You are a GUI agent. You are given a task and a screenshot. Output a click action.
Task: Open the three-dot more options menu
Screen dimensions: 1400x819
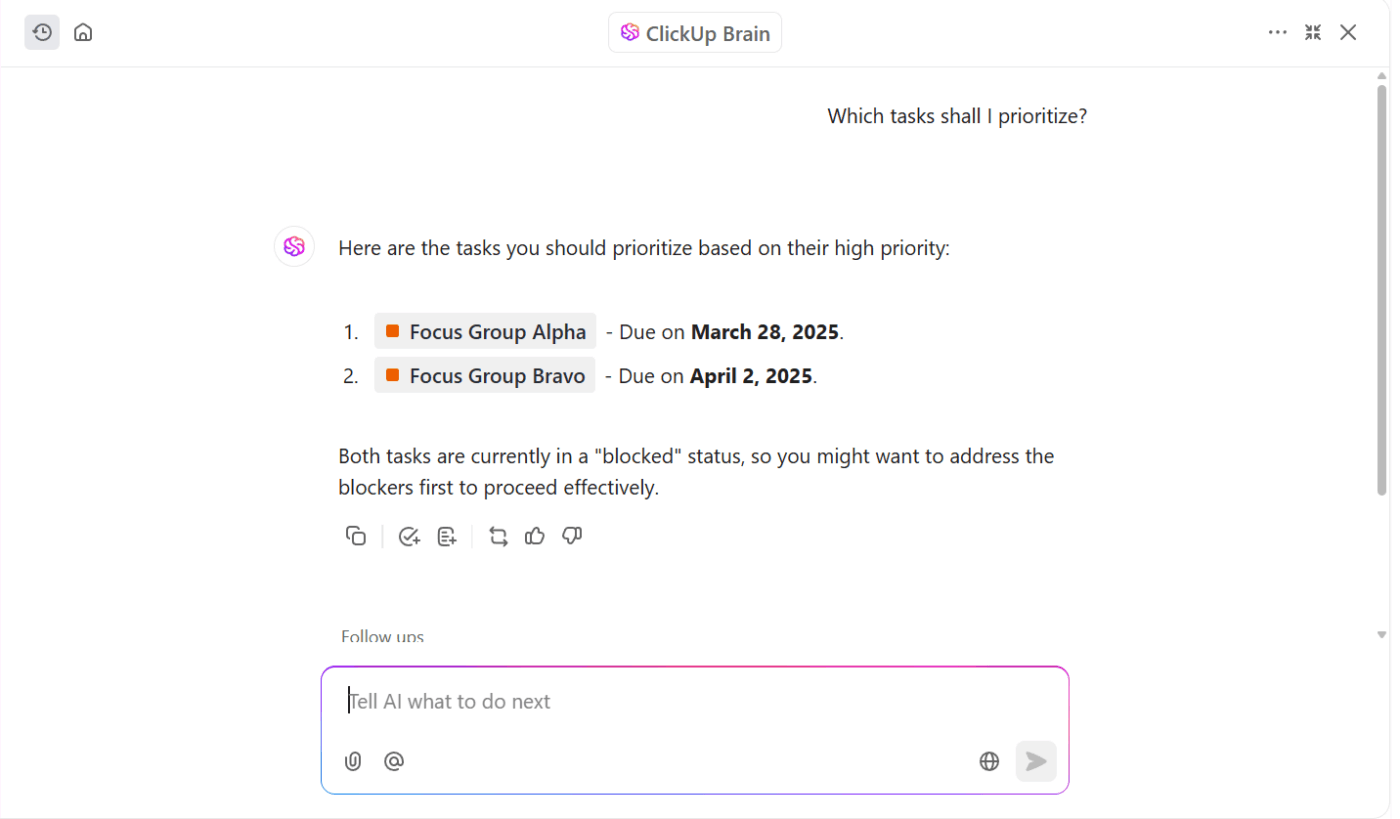tap(1277, 32)
